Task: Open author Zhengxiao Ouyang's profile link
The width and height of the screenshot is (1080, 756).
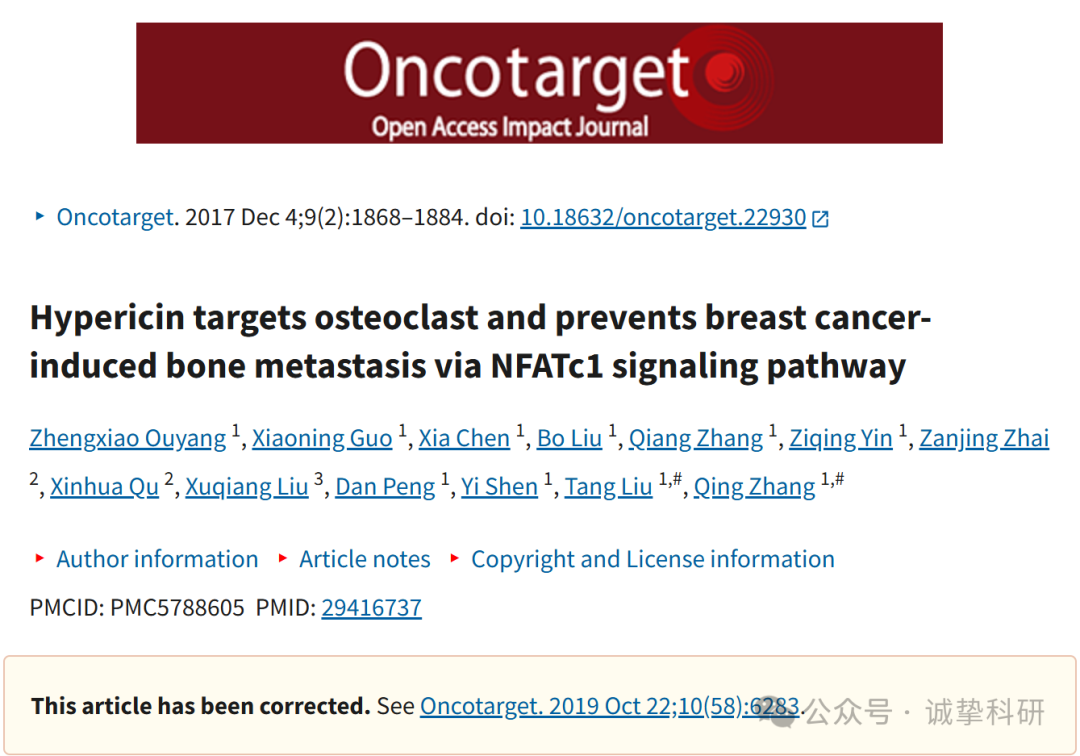Action: (x=127, y=438)
